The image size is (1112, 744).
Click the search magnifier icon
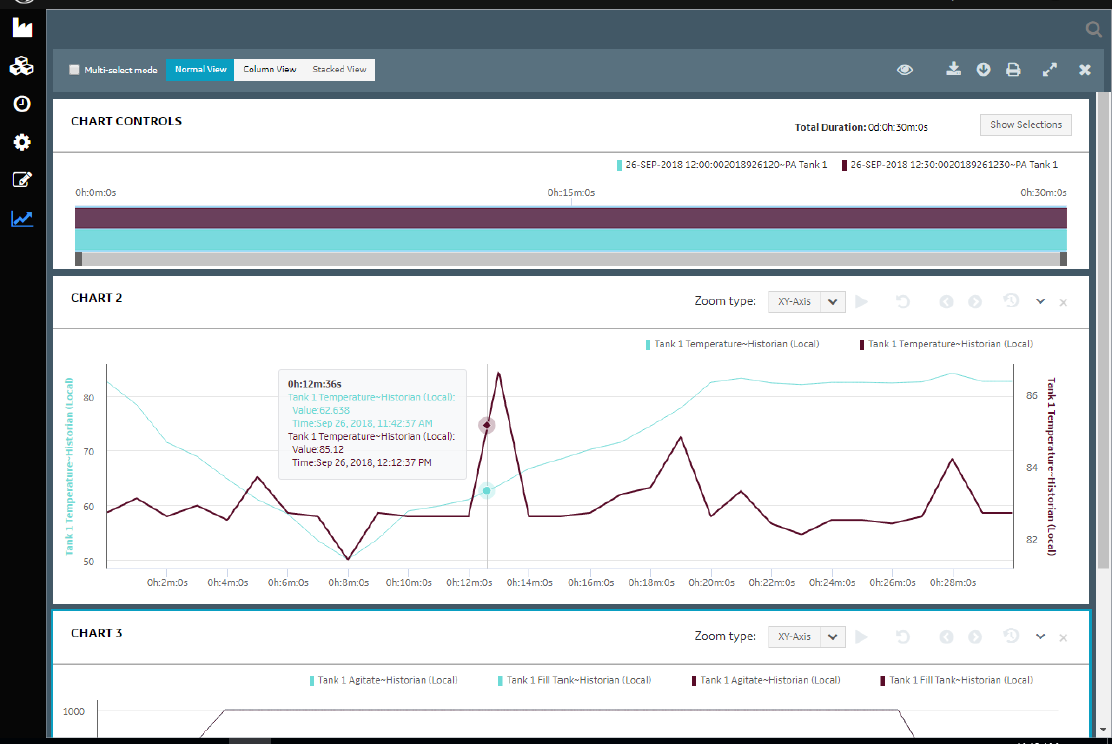[x=1094, y=29]
